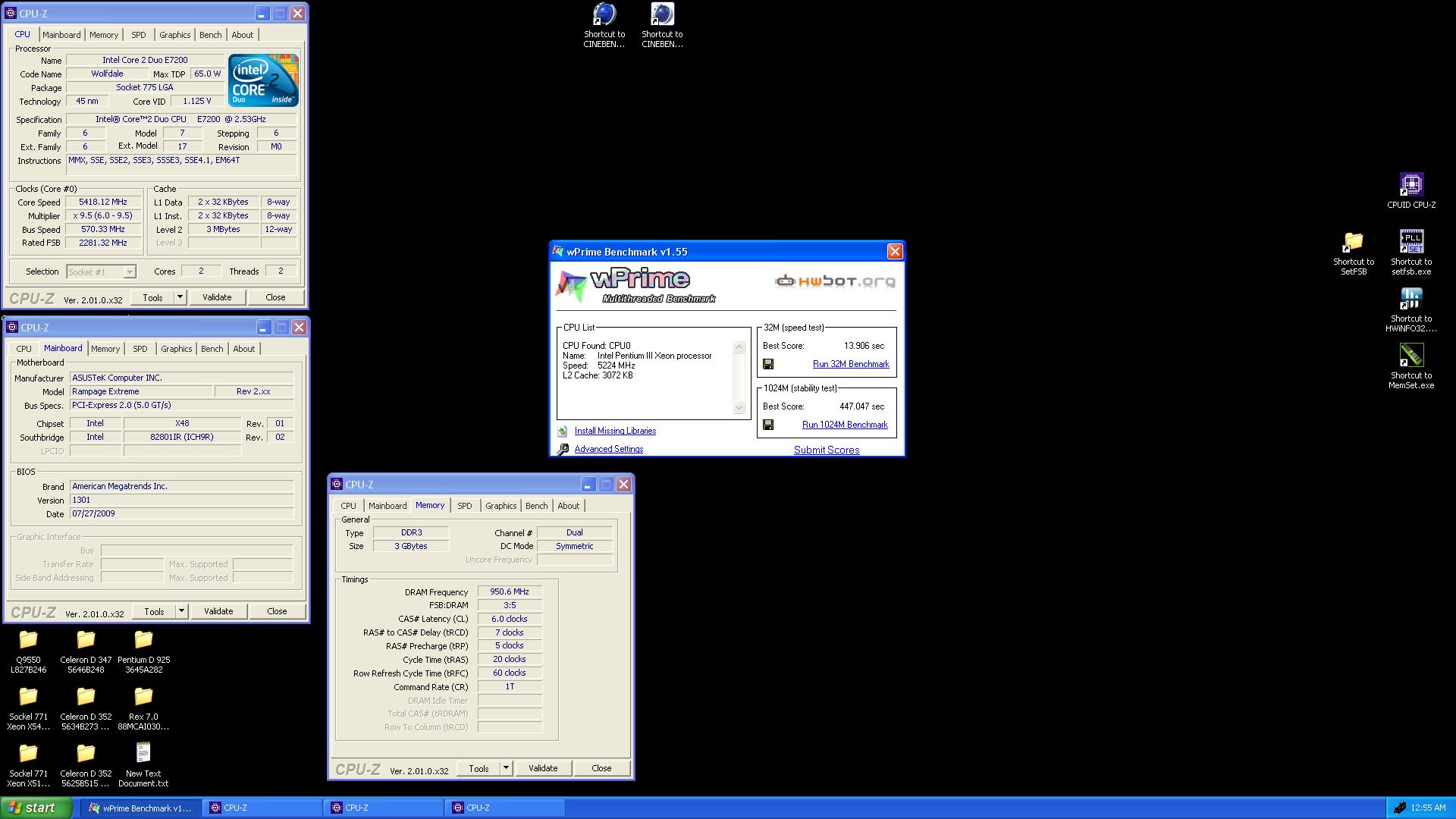Click Close button in Mainboard window
Viewport: 1456px width, 819px height.
point(277,611)
